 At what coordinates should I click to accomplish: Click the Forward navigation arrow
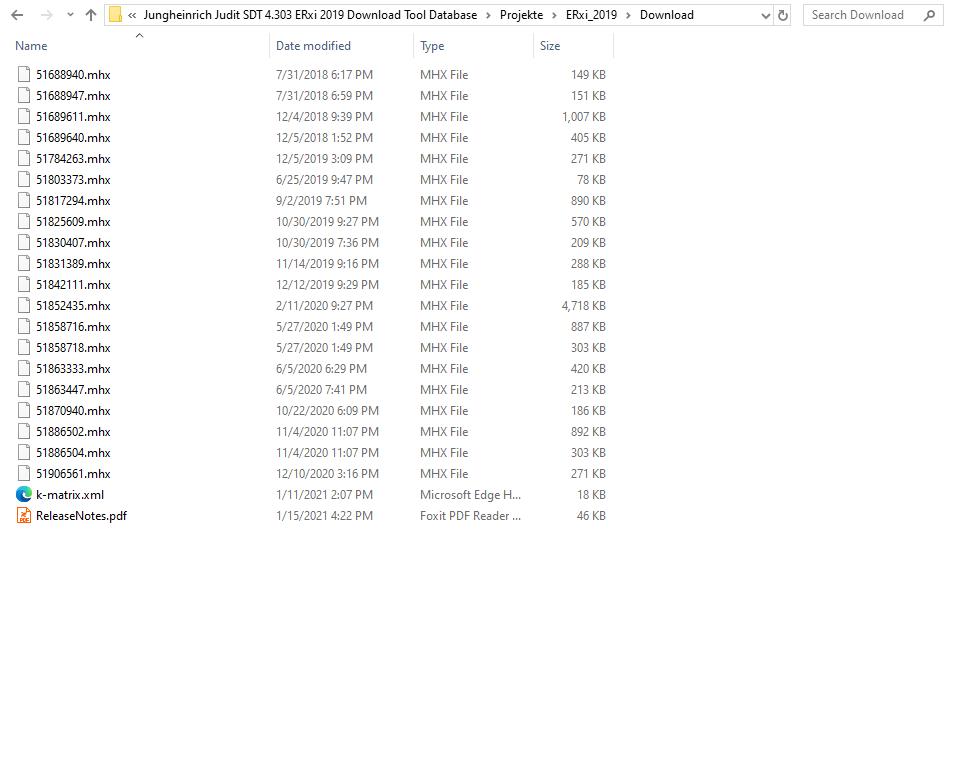46,15
